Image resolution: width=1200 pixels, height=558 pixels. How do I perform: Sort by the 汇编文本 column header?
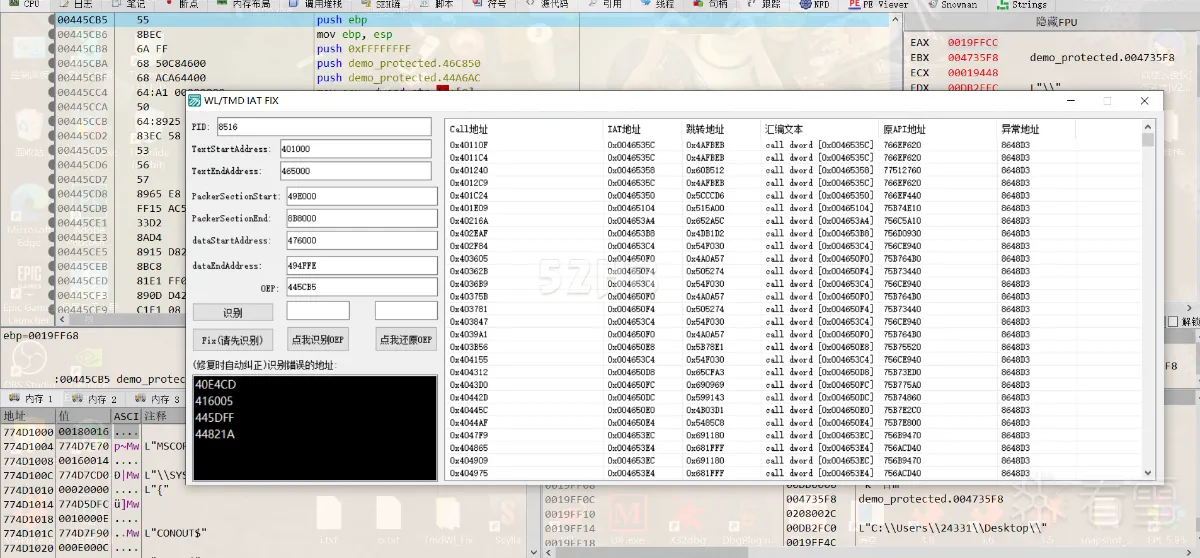(x=820, y=129)
